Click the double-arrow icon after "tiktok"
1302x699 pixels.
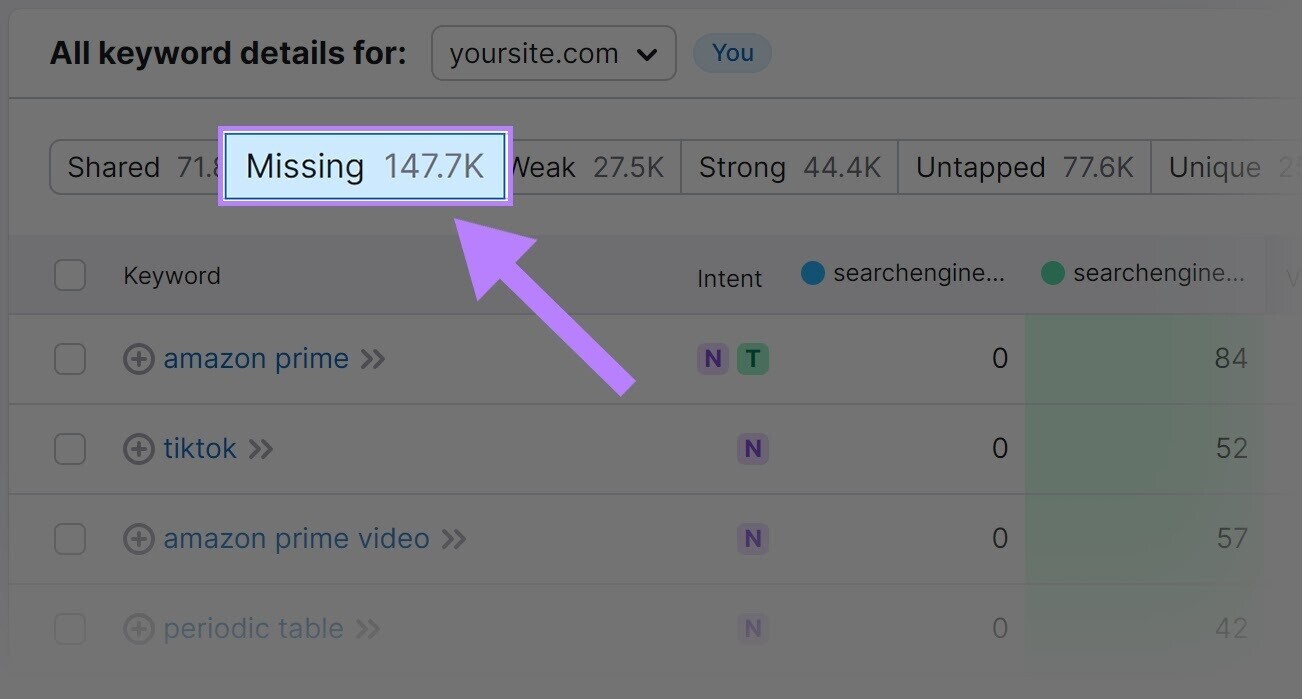pyautogui.click(x=261, y=448)
